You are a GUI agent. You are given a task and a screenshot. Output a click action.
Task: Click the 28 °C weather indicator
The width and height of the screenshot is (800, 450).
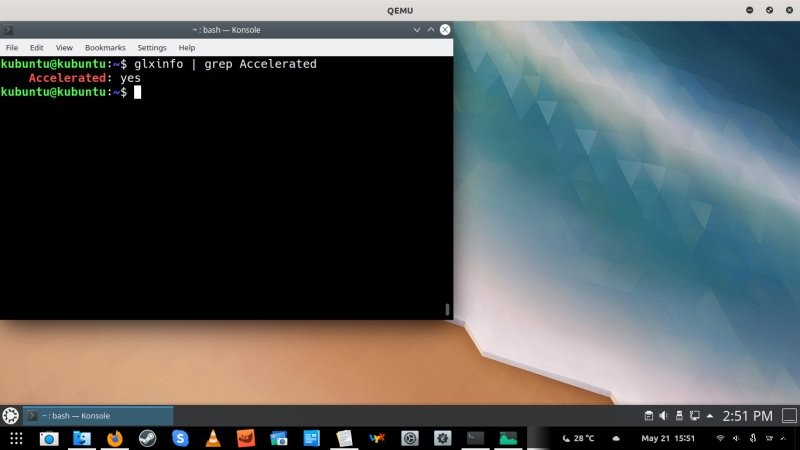(578, 438)
